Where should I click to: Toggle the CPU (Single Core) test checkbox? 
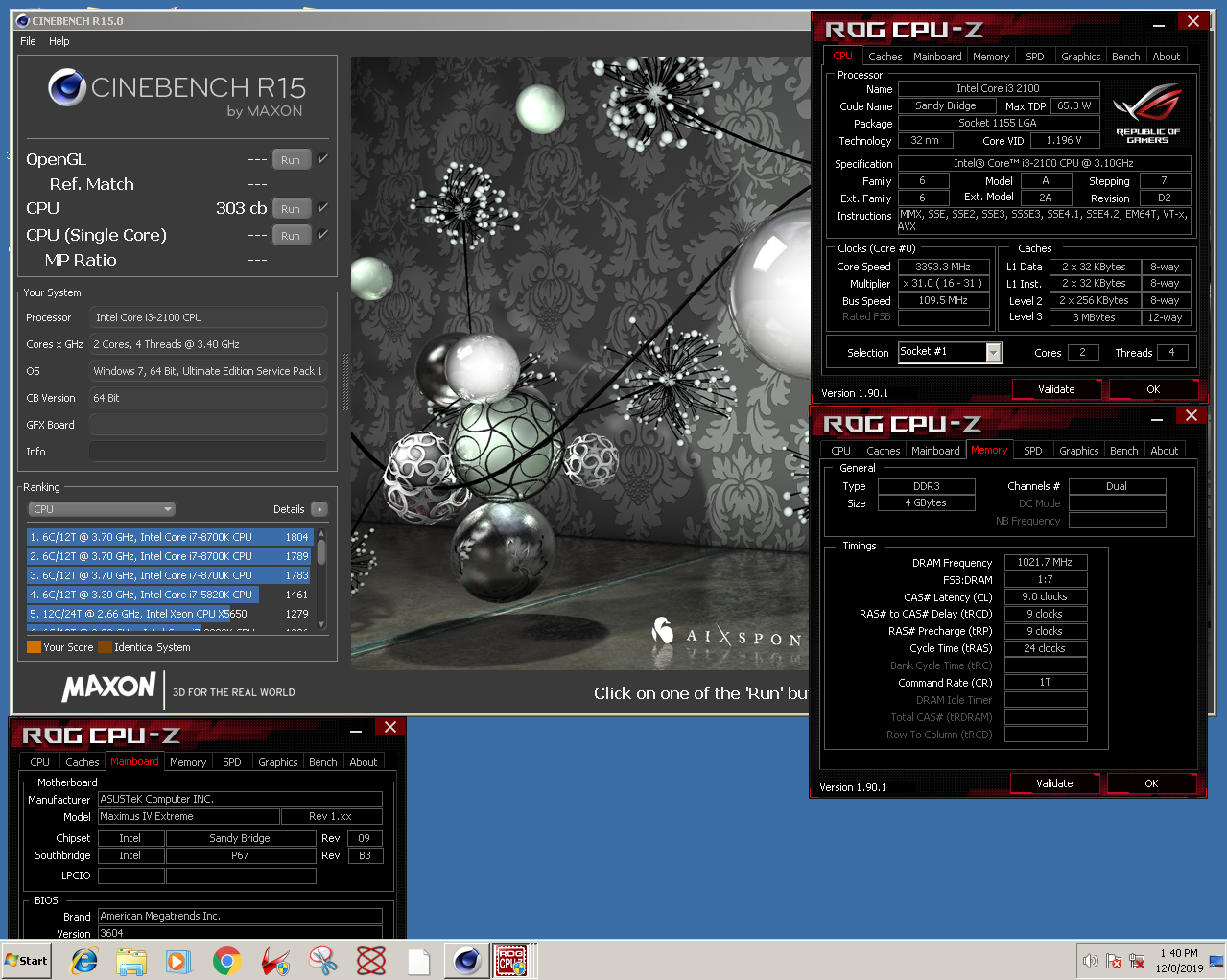tap(323, 235)
